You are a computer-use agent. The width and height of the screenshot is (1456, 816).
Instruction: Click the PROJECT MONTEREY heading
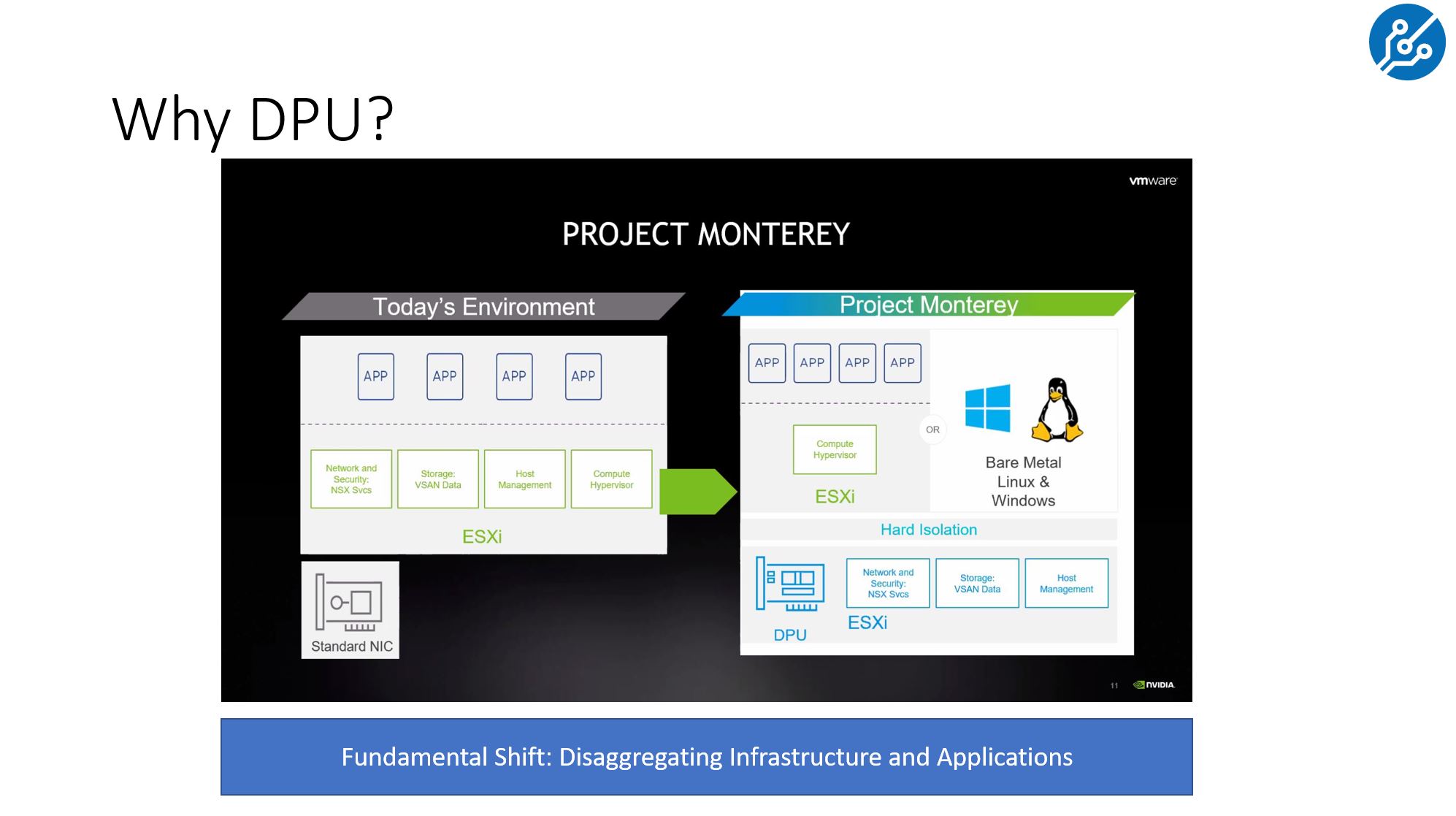[705, 234]
